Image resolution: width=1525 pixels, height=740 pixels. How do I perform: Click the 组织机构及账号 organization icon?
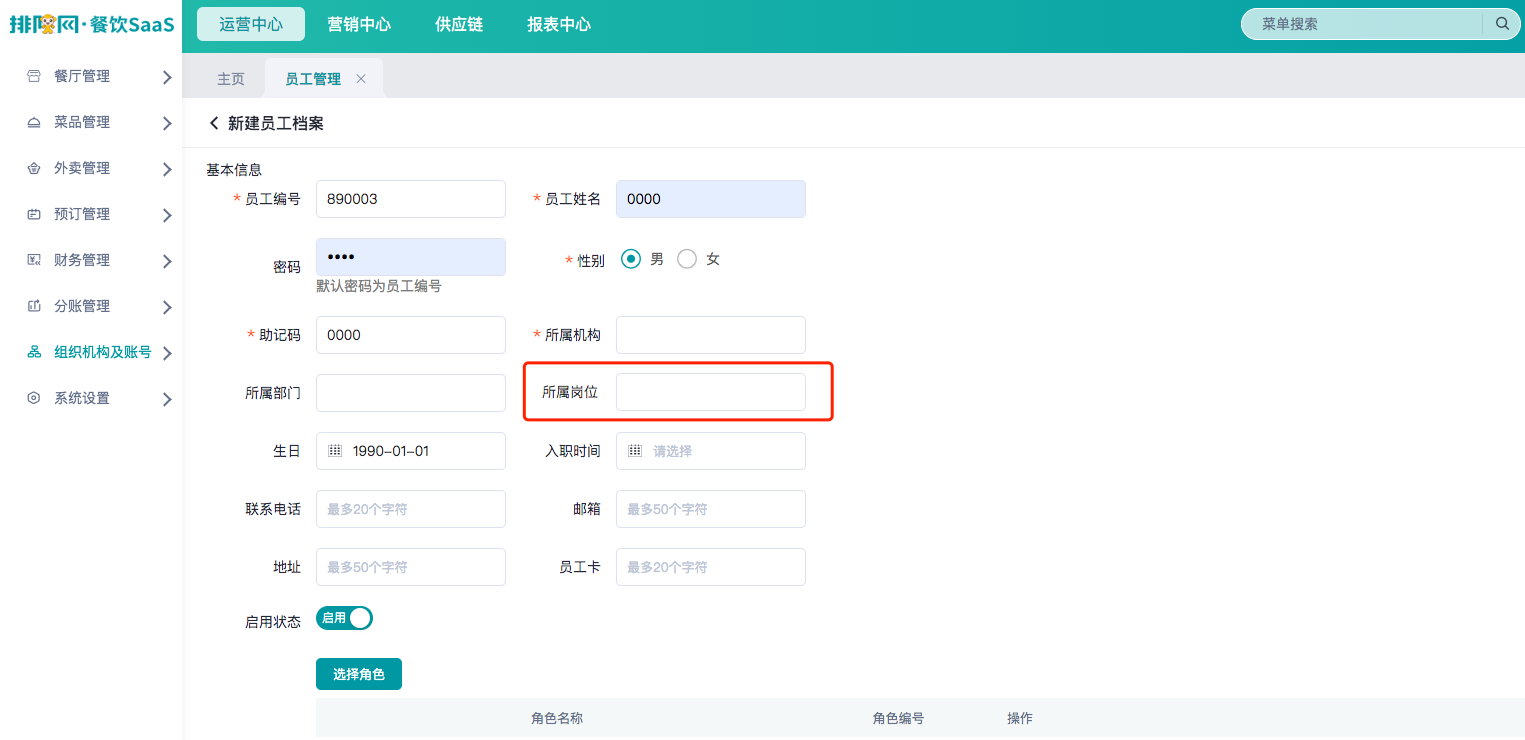coord(34,352)
